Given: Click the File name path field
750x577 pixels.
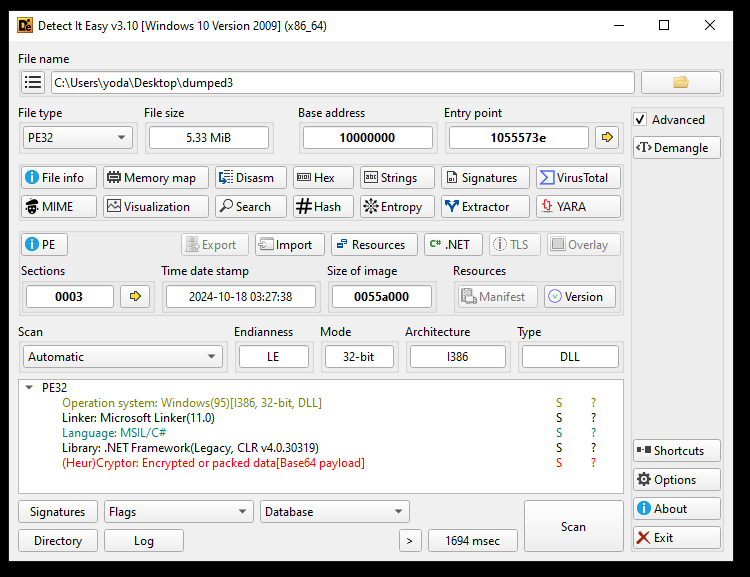Looking at the screenshot, I should click(342, 83).
